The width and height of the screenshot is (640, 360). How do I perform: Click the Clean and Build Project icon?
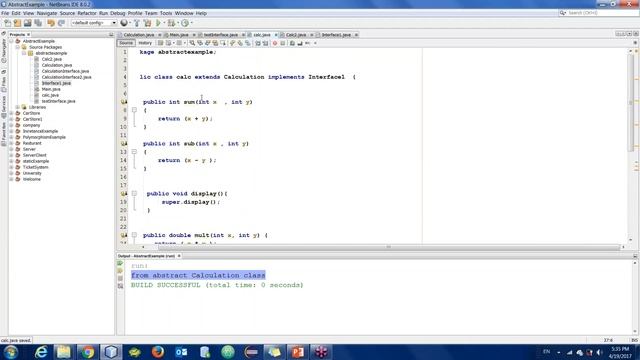[x=147, y=23]
